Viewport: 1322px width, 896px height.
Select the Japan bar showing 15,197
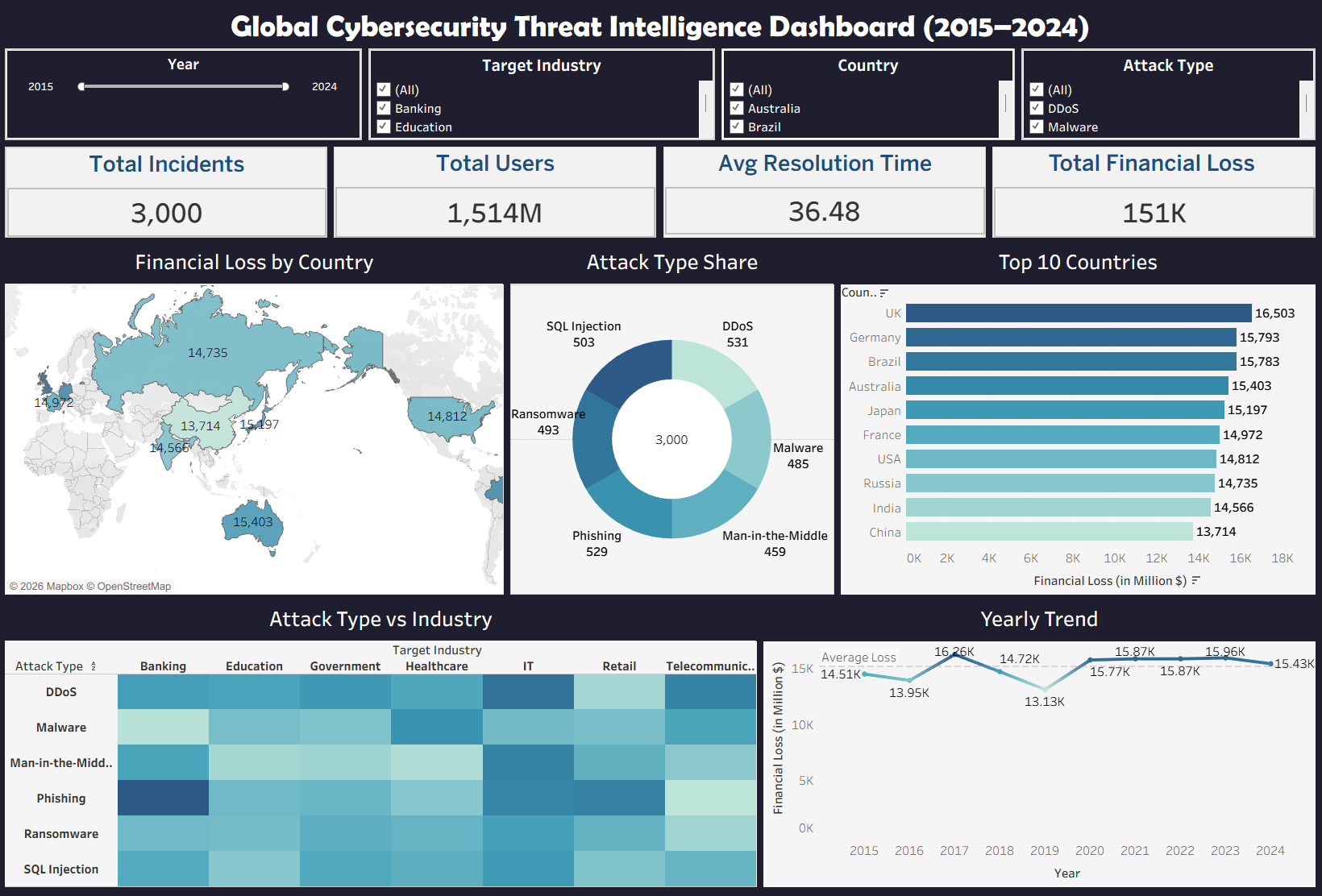(x=1065, y=410)
